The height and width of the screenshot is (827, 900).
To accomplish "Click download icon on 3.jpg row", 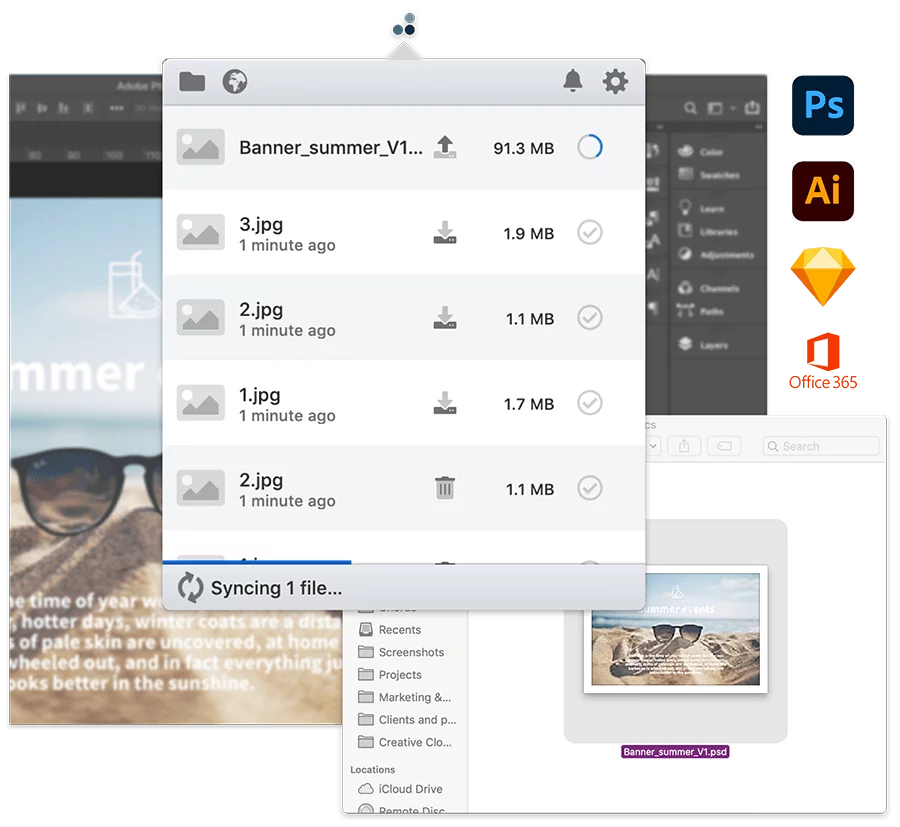I will [445, 232].
